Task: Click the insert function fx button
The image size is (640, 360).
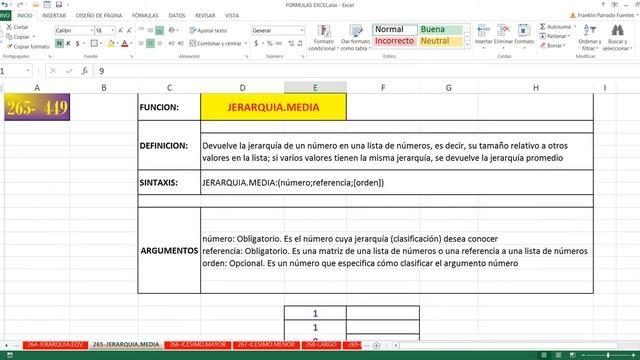Action: [84, 71]
